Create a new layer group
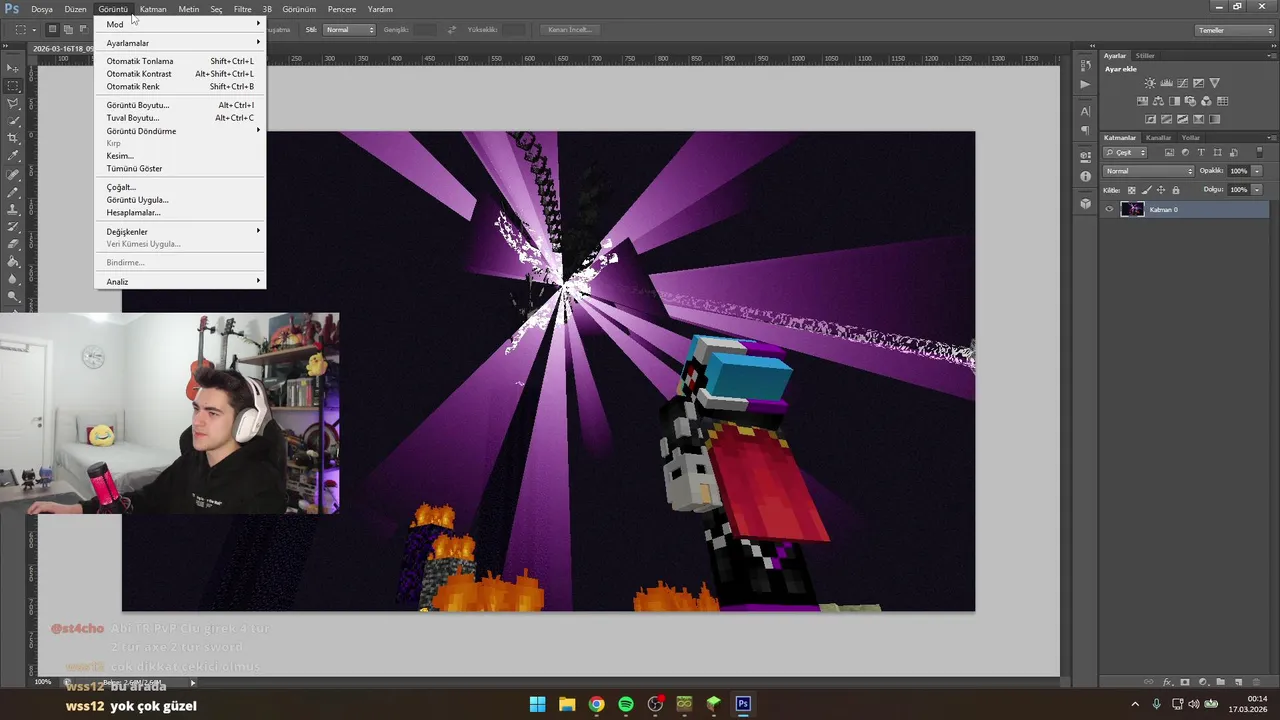Image resolution: width=1280 pixels, height=720 pixels. tap(1221, 682)
